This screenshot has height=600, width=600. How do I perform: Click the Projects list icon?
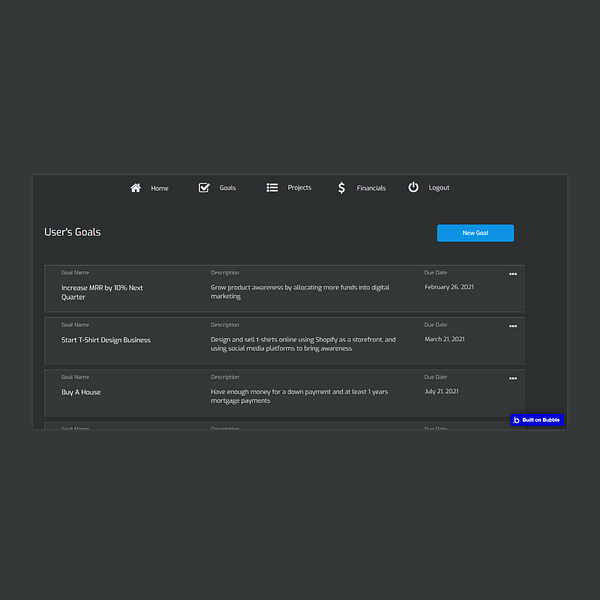pyautogui.click(x=272, y=188)
